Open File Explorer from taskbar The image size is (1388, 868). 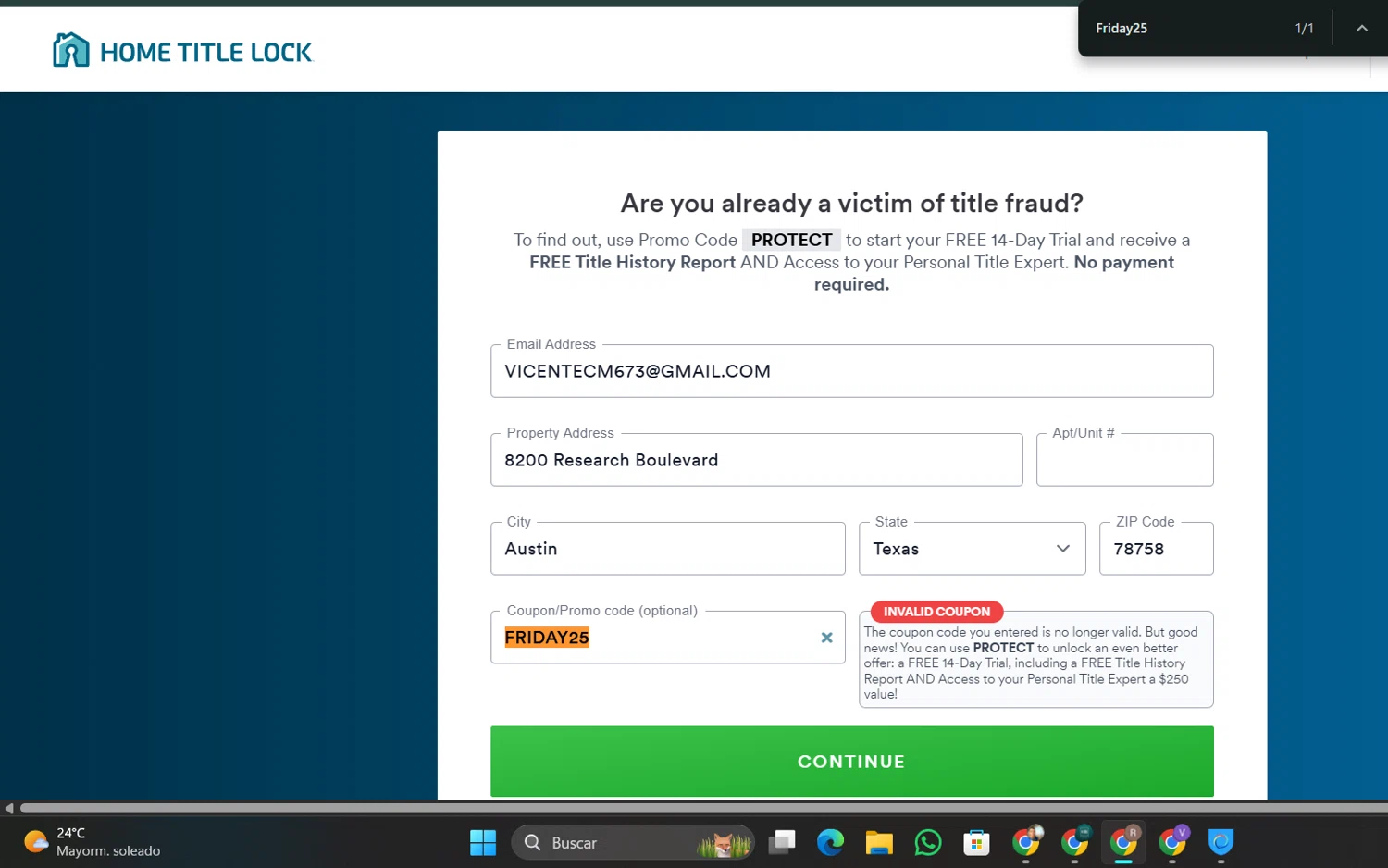[879, 843]
